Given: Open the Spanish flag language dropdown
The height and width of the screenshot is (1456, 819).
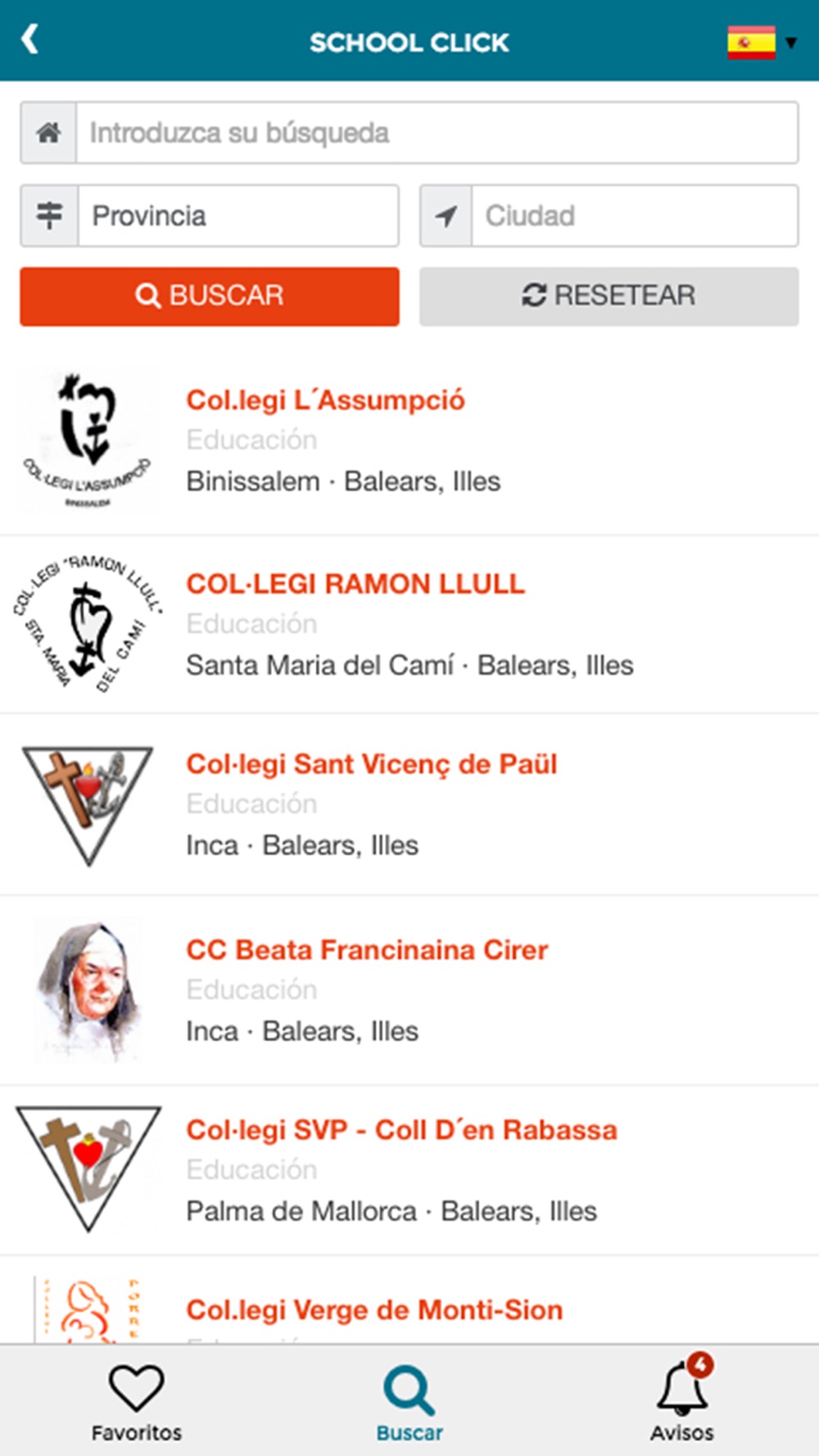Looking at the screenshot, I should point(762,42).
